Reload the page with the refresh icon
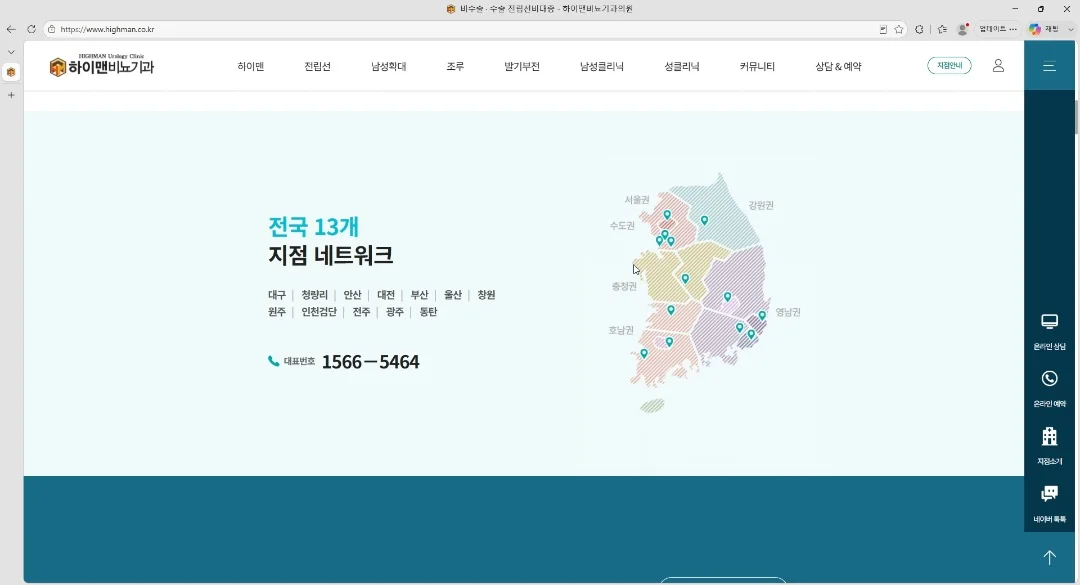 coord(31,30)
